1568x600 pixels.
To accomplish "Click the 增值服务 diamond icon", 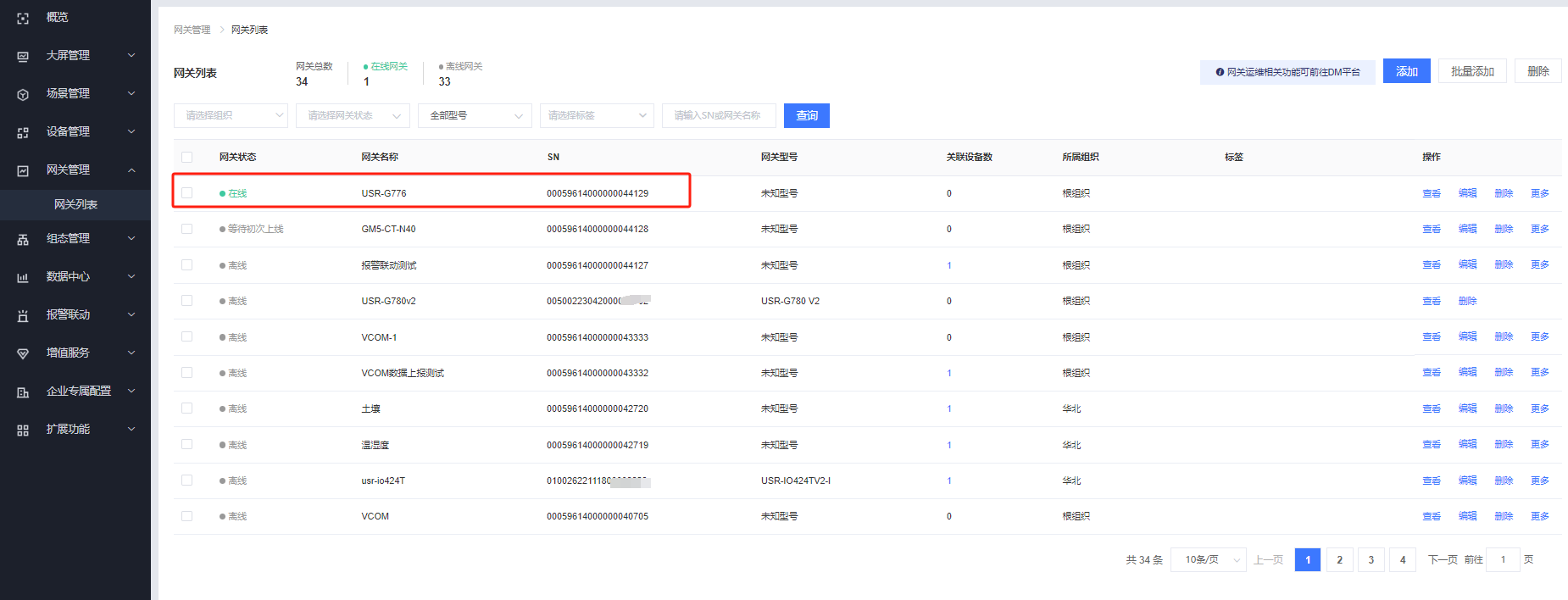I will coord(23,353).
